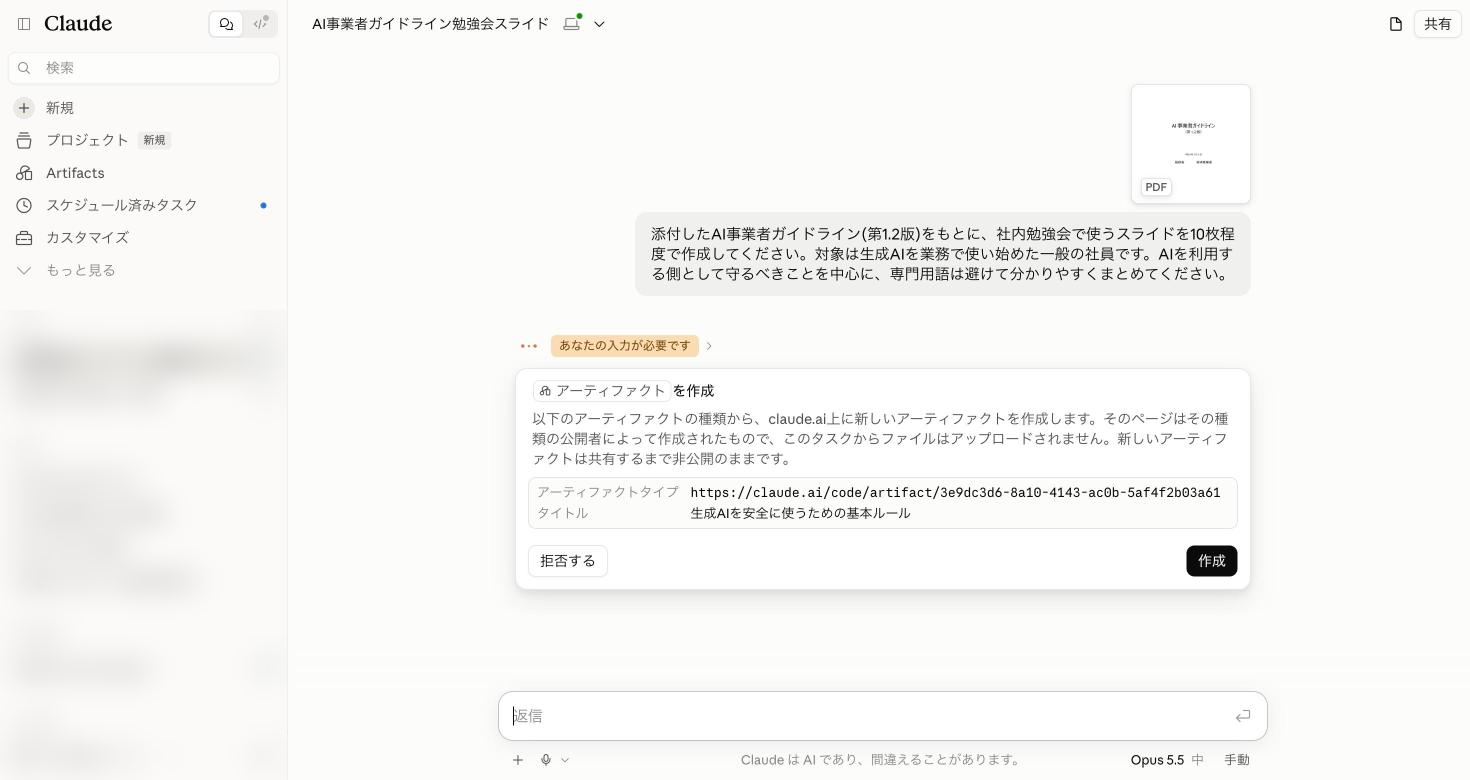This screenshot has height=780, width=1470.
Task: Switch to chat mode toggle icon
Action: point(226,24)
